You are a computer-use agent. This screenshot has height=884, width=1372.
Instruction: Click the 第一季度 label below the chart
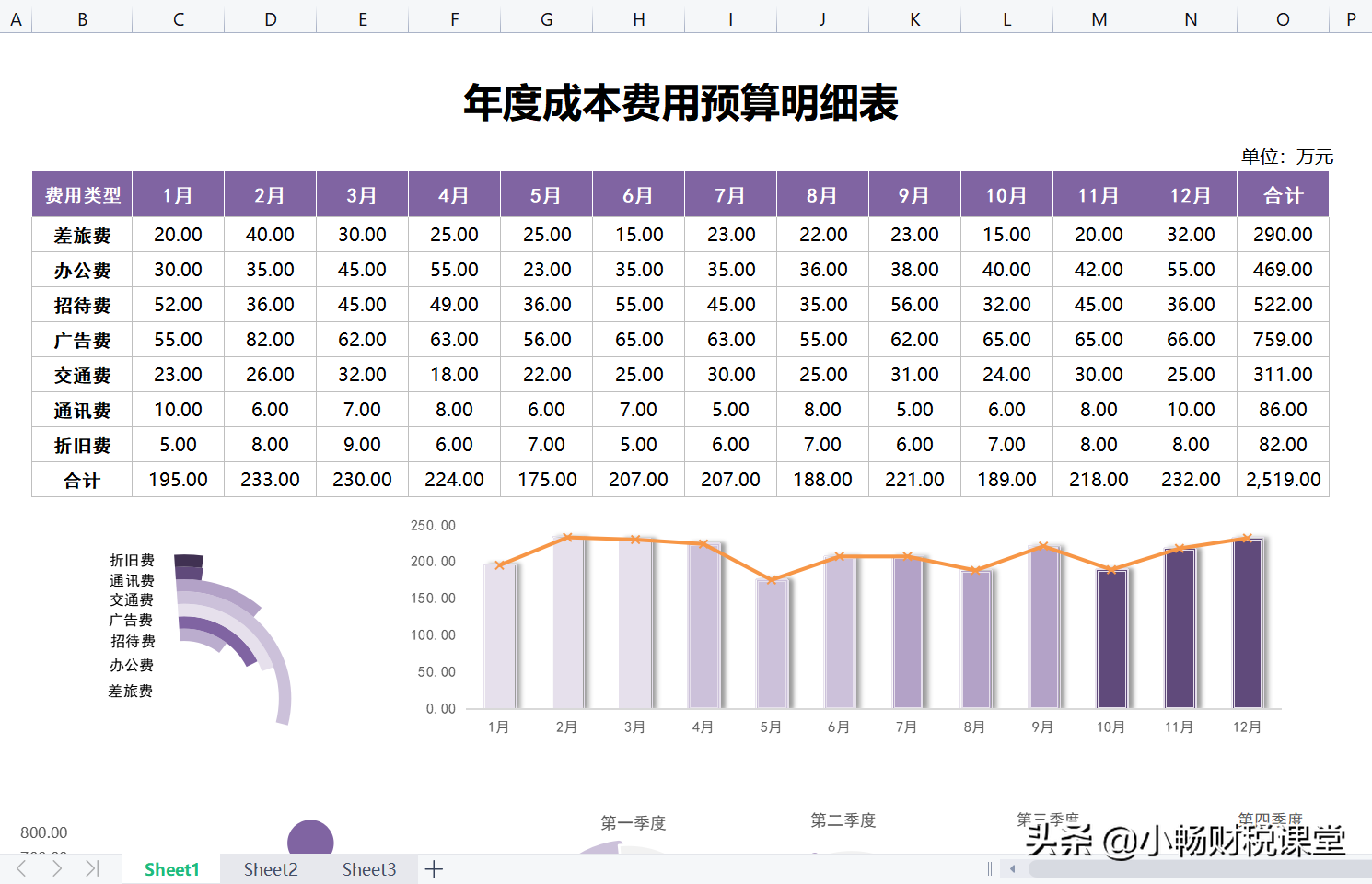tap(635, 822)
